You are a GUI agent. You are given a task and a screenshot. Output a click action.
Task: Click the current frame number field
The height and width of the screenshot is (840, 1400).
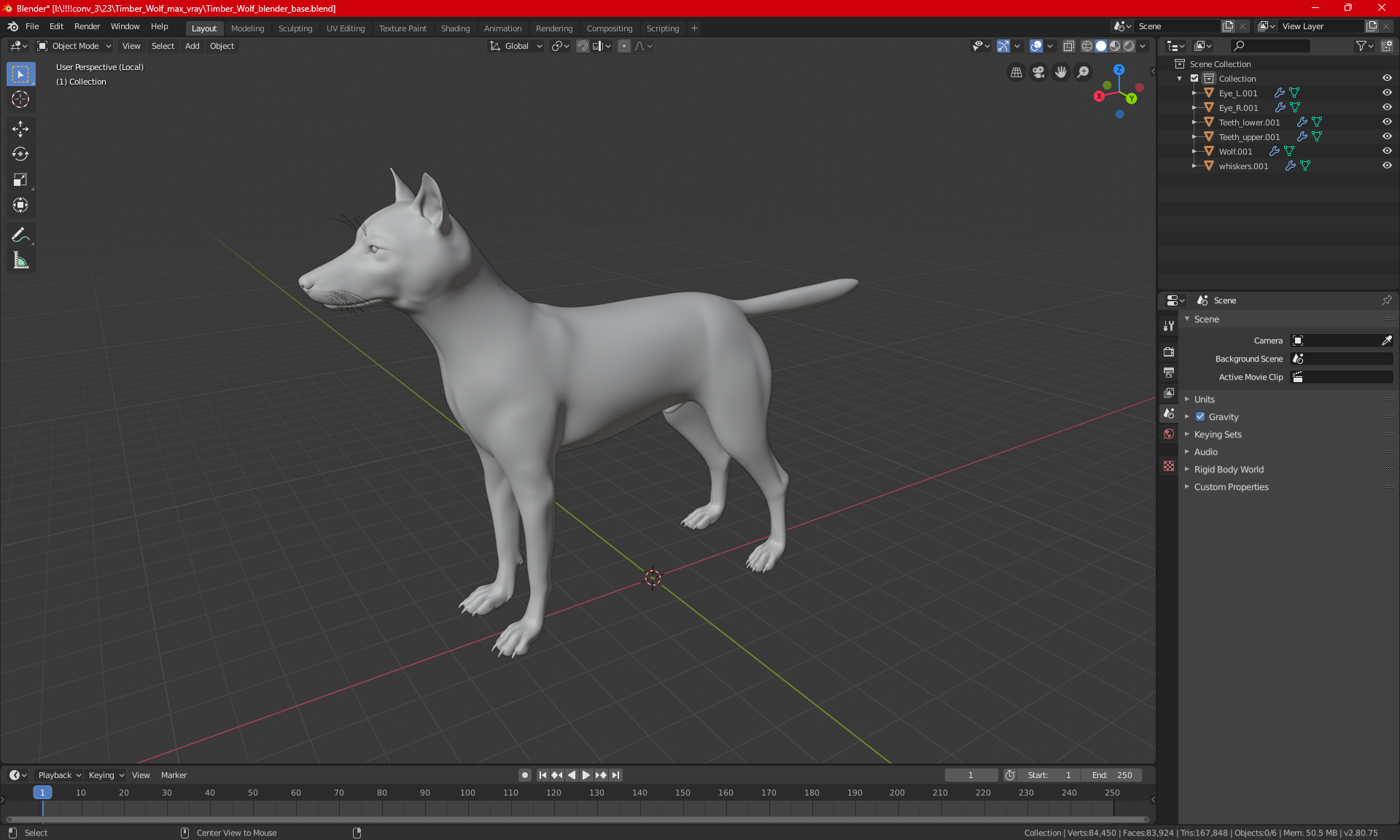pyautogui.click(x=971, y=775)
